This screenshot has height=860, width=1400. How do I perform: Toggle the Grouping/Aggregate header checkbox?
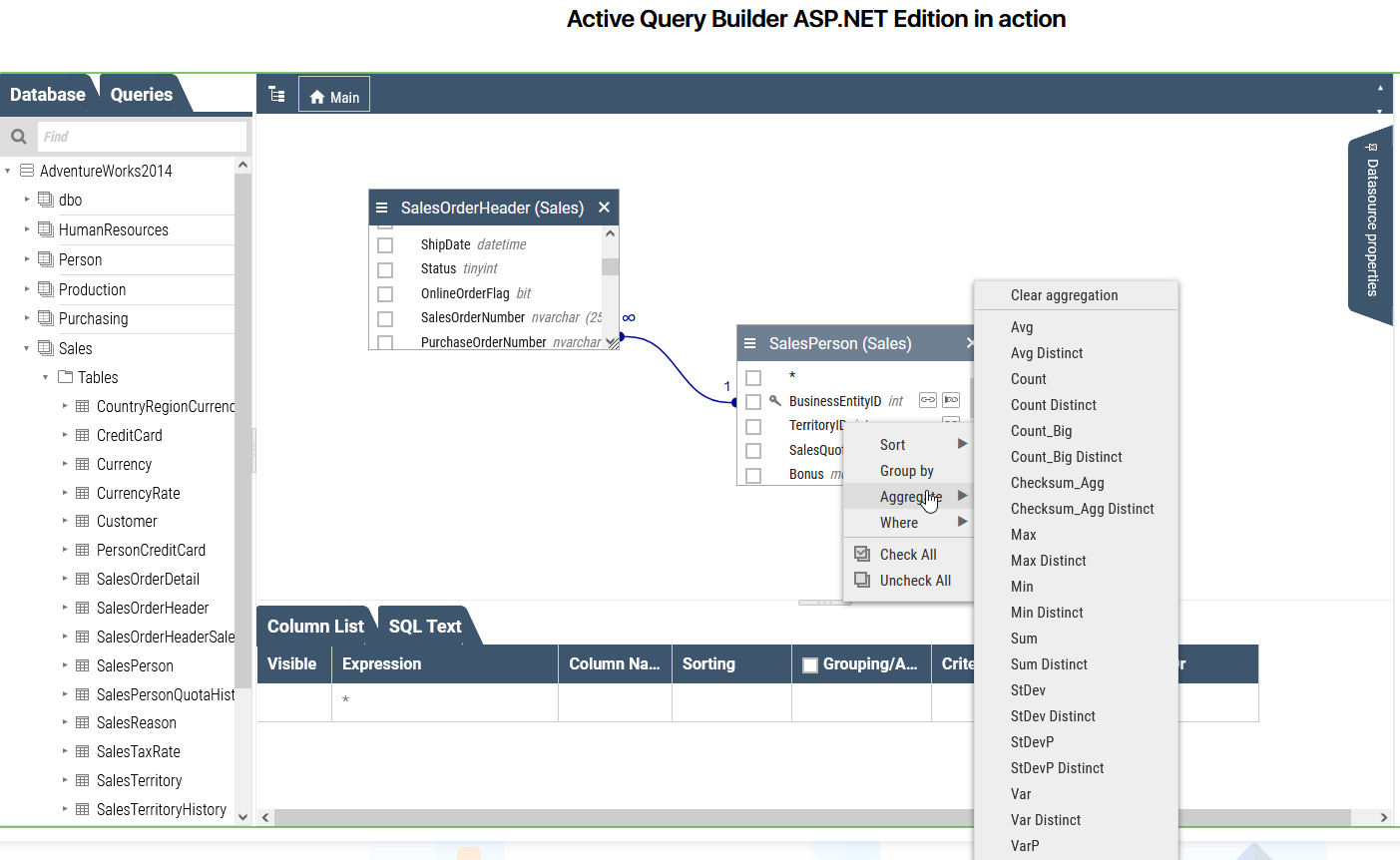tap(809, 663)
